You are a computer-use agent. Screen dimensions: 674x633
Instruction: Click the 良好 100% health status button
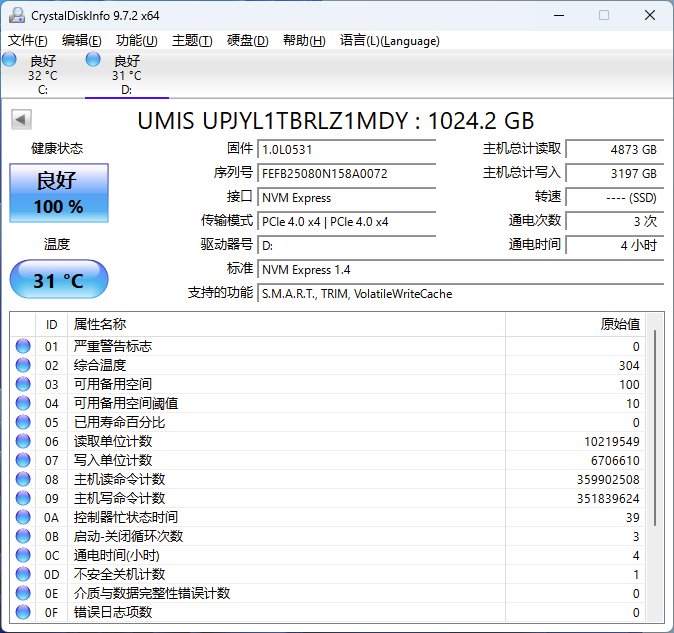(59, 193)
